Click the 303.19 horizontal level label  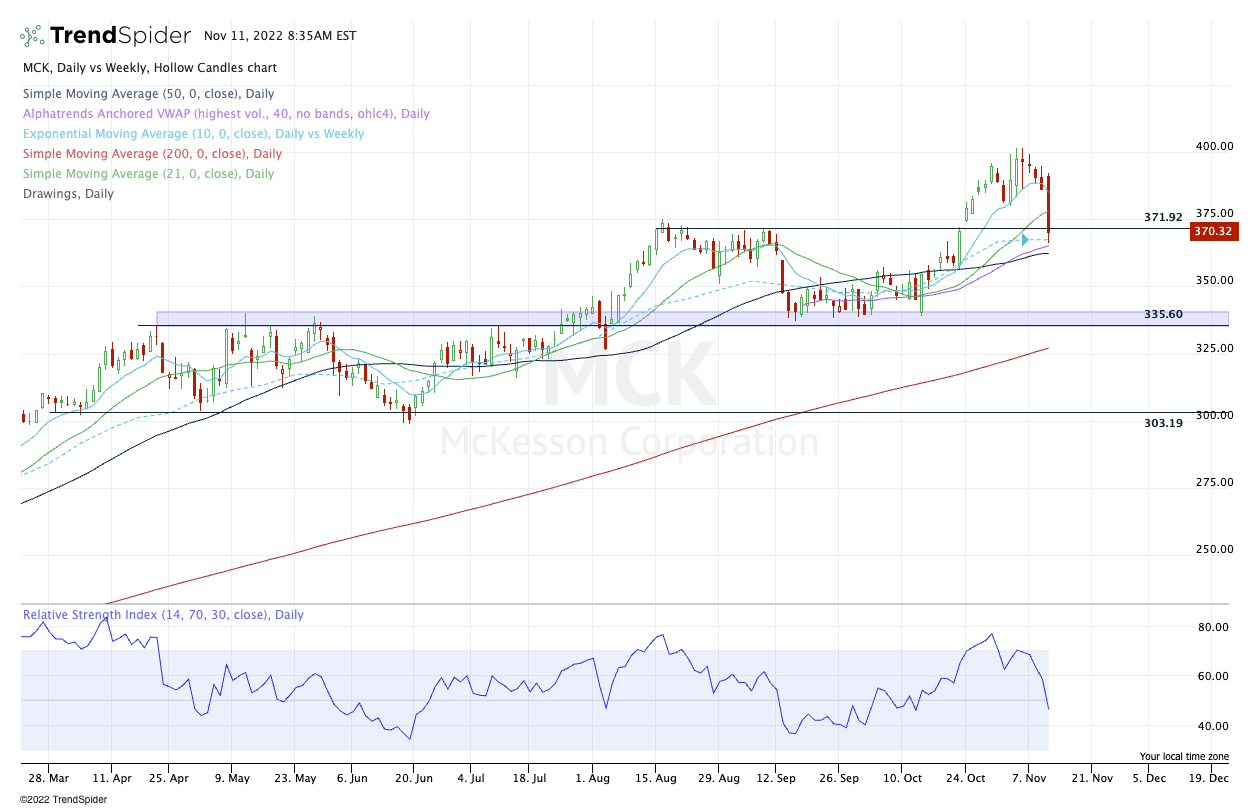tap(1163, 423)
